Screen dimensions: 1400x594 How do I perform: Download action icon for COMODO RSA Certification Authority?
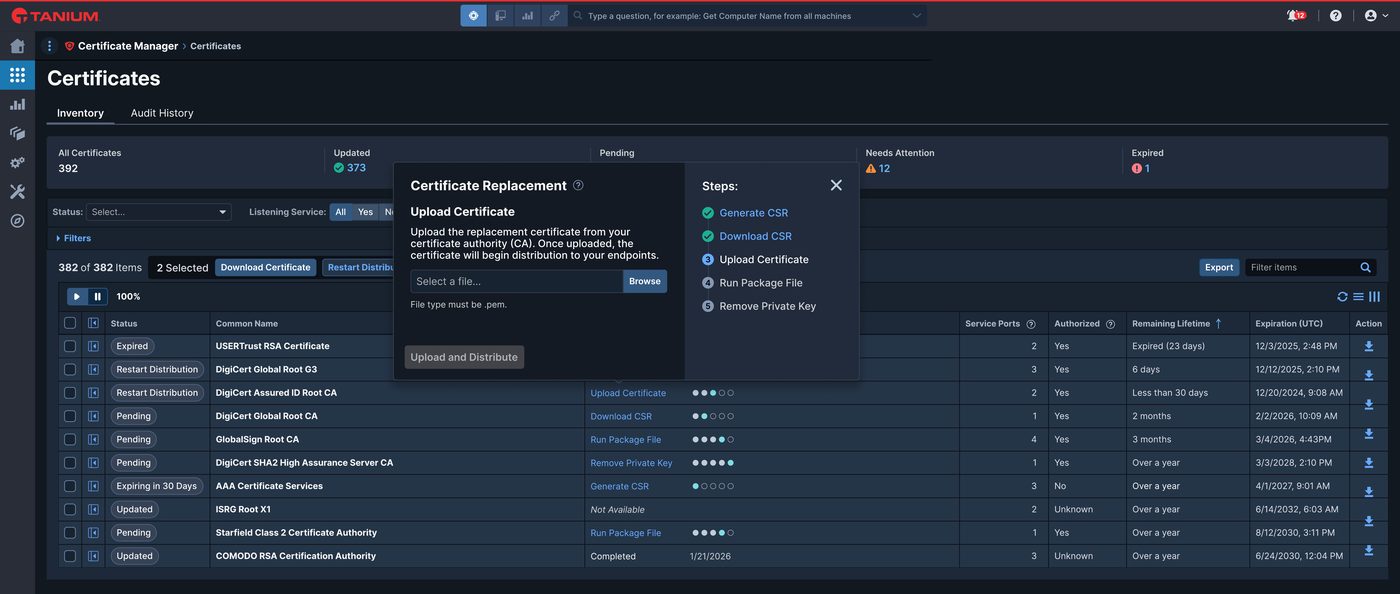pyautogui.click(x=1369, y=551)
